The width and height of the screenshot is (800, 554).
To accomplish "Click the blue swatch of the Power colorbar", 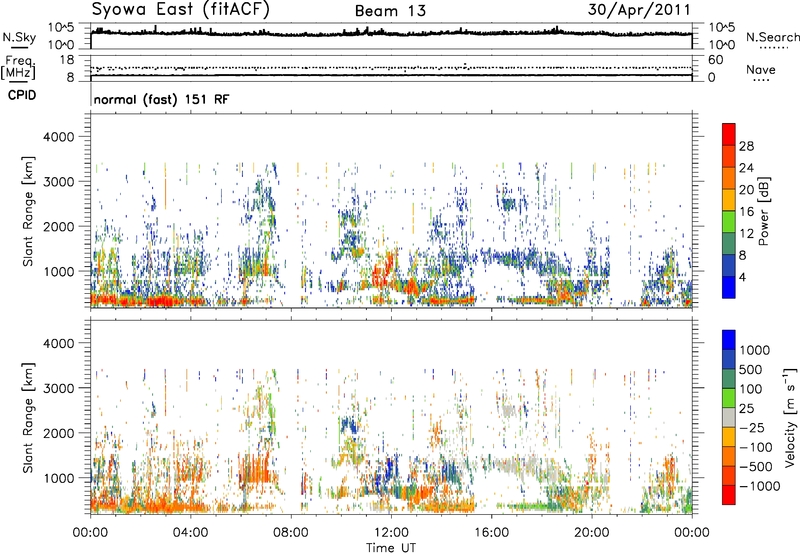I will (x=729, y=287).
